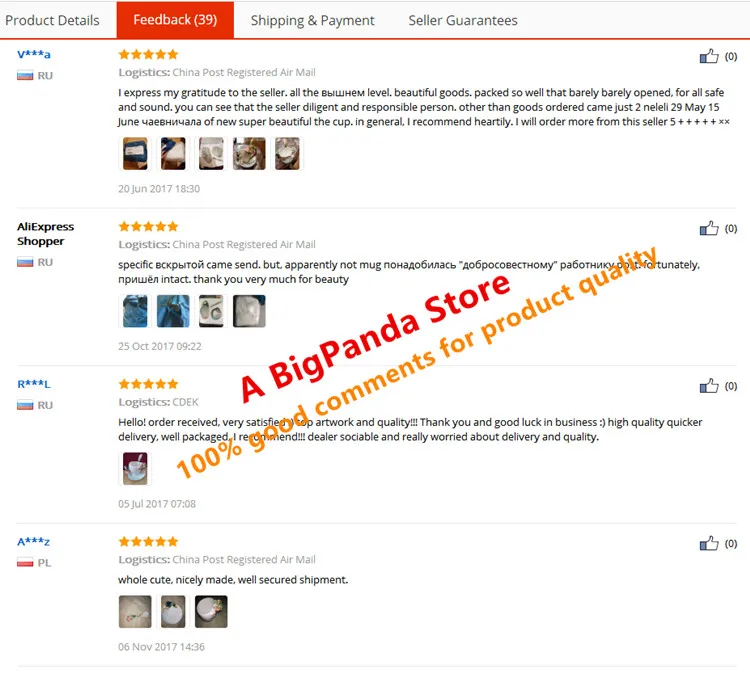Click Polish flag icon beside A***z
The height and width of the screenshot is (673, 750).
coord(25,563)
